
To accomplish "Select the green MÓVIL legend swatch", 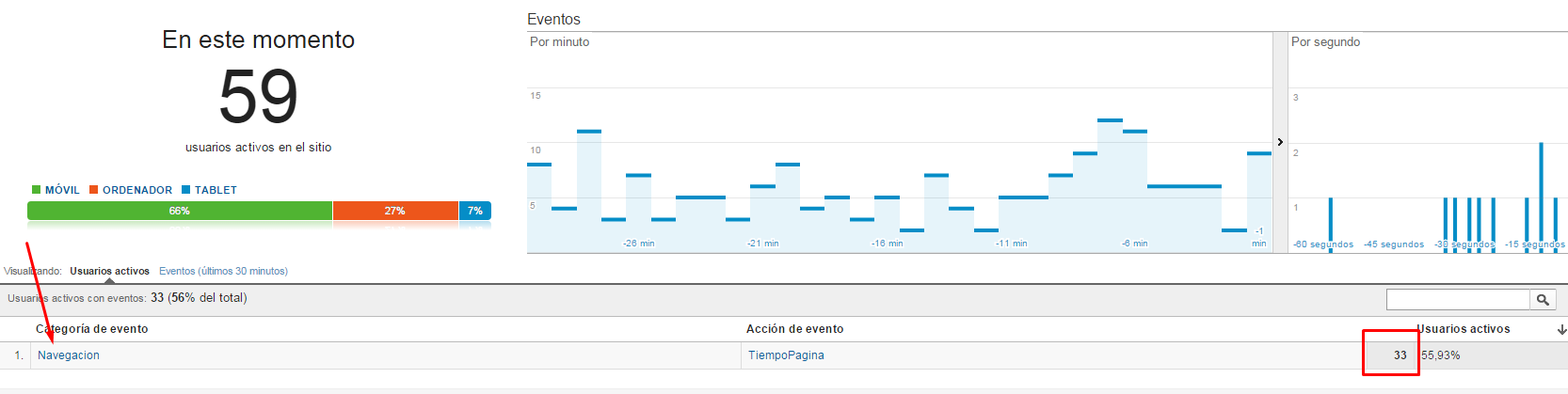I will (x=37, y=190).
